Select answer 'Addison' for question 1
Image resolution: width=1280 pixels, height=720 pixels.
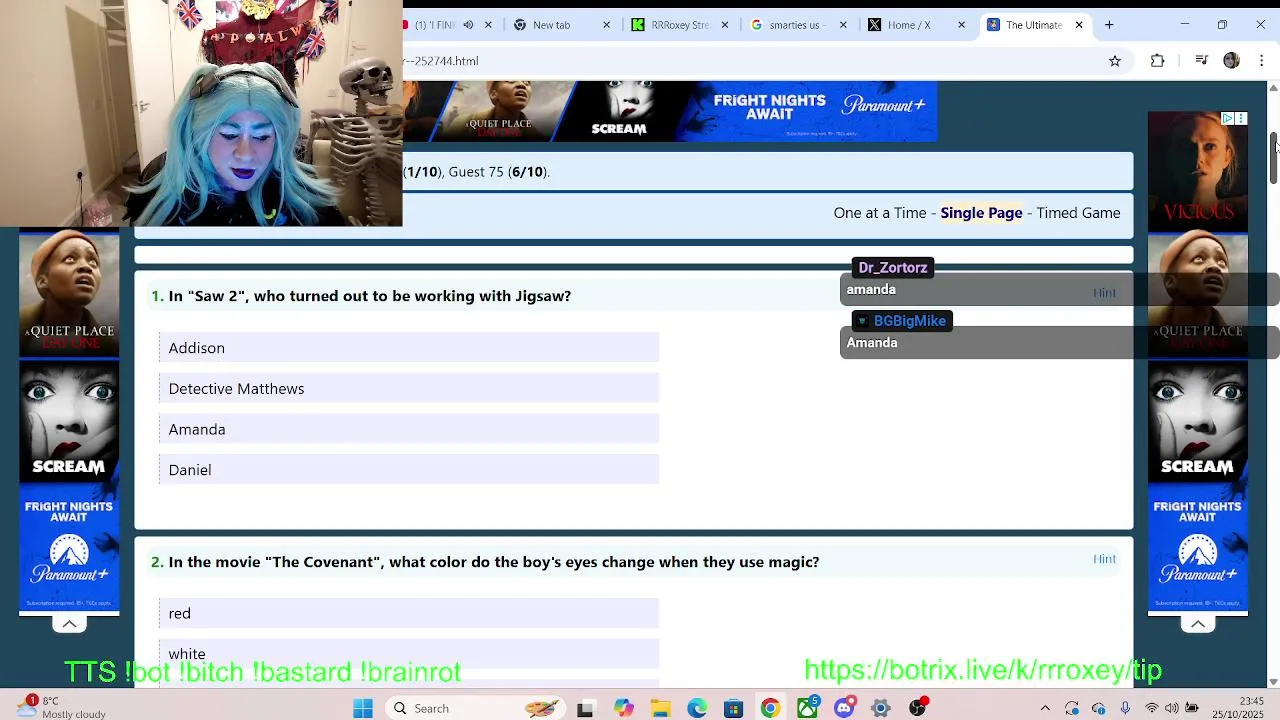point(409,348)
